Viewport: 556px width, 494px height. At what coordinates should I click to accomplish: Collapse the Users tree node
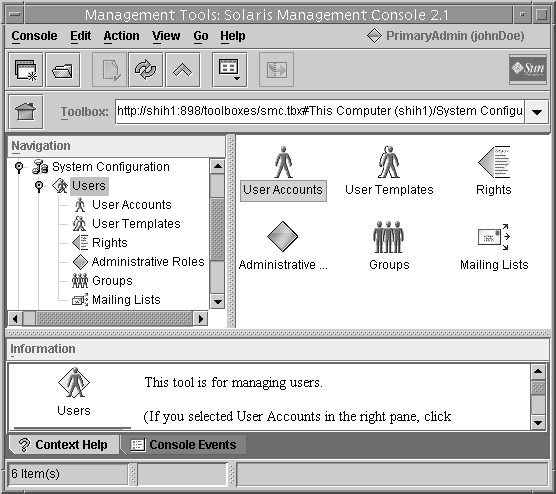[x=39, y=185]
